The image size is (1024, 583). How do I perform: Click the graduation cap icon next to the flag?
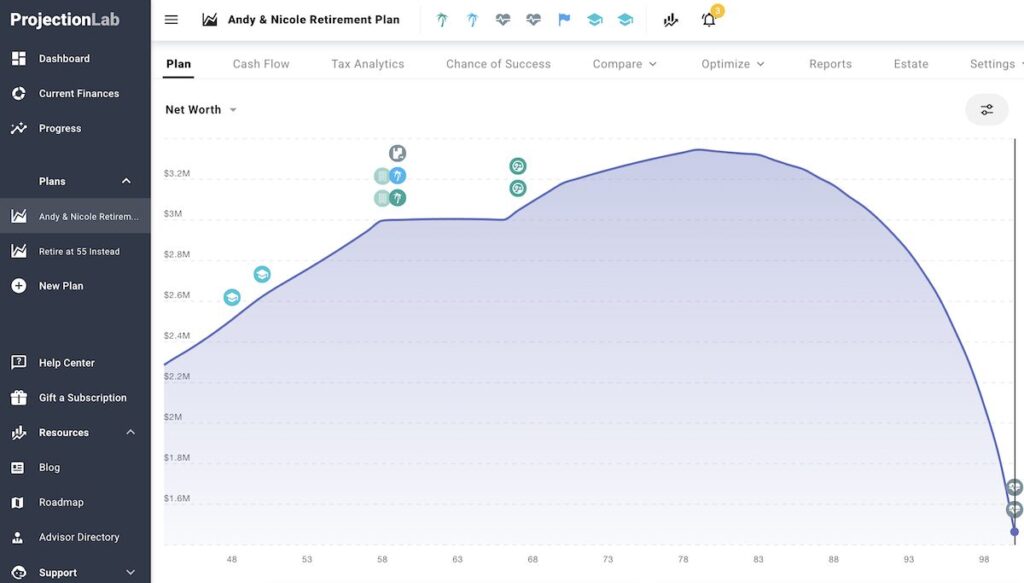(x=595, y=20)
